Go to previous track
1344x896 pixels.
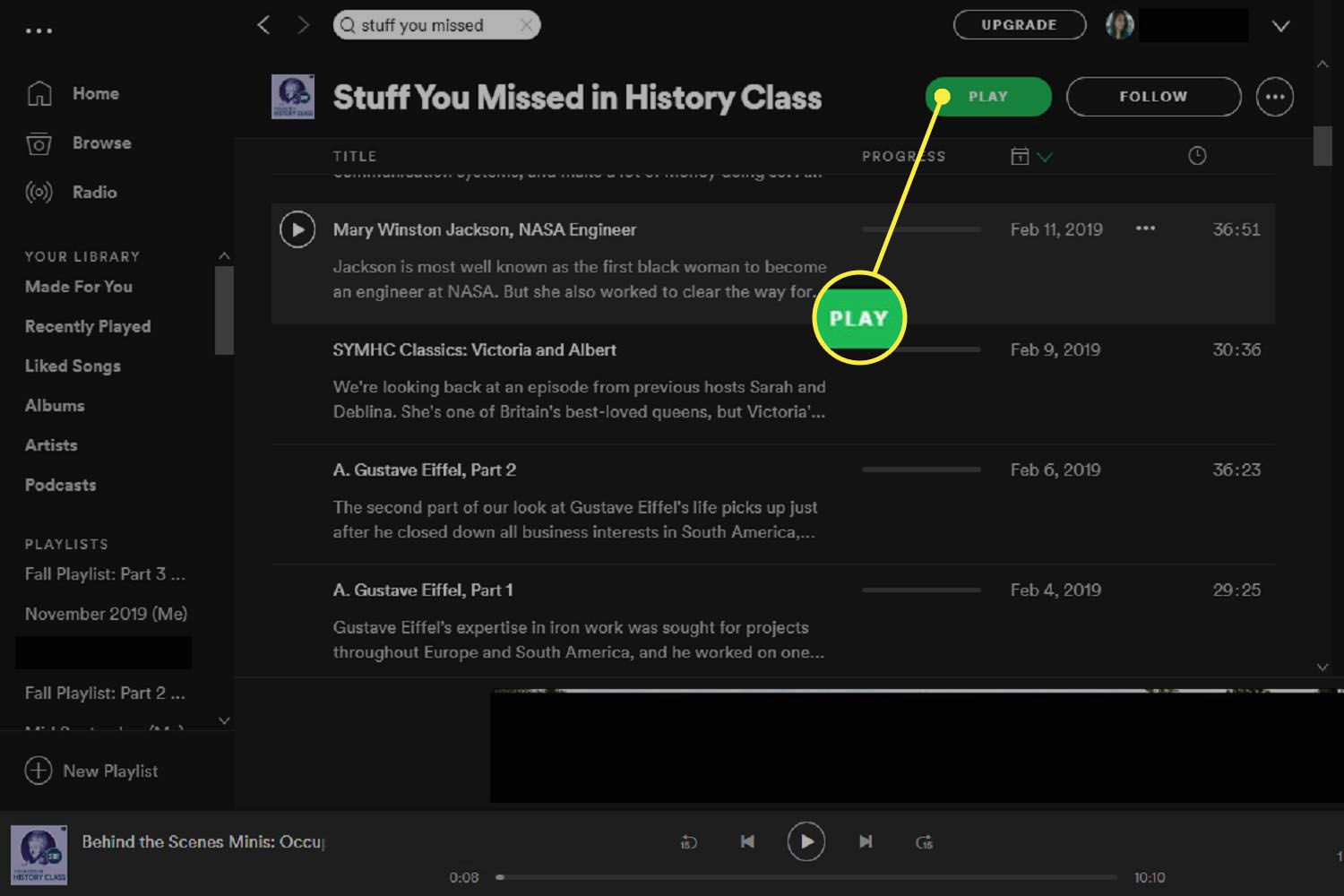(747, 841)
